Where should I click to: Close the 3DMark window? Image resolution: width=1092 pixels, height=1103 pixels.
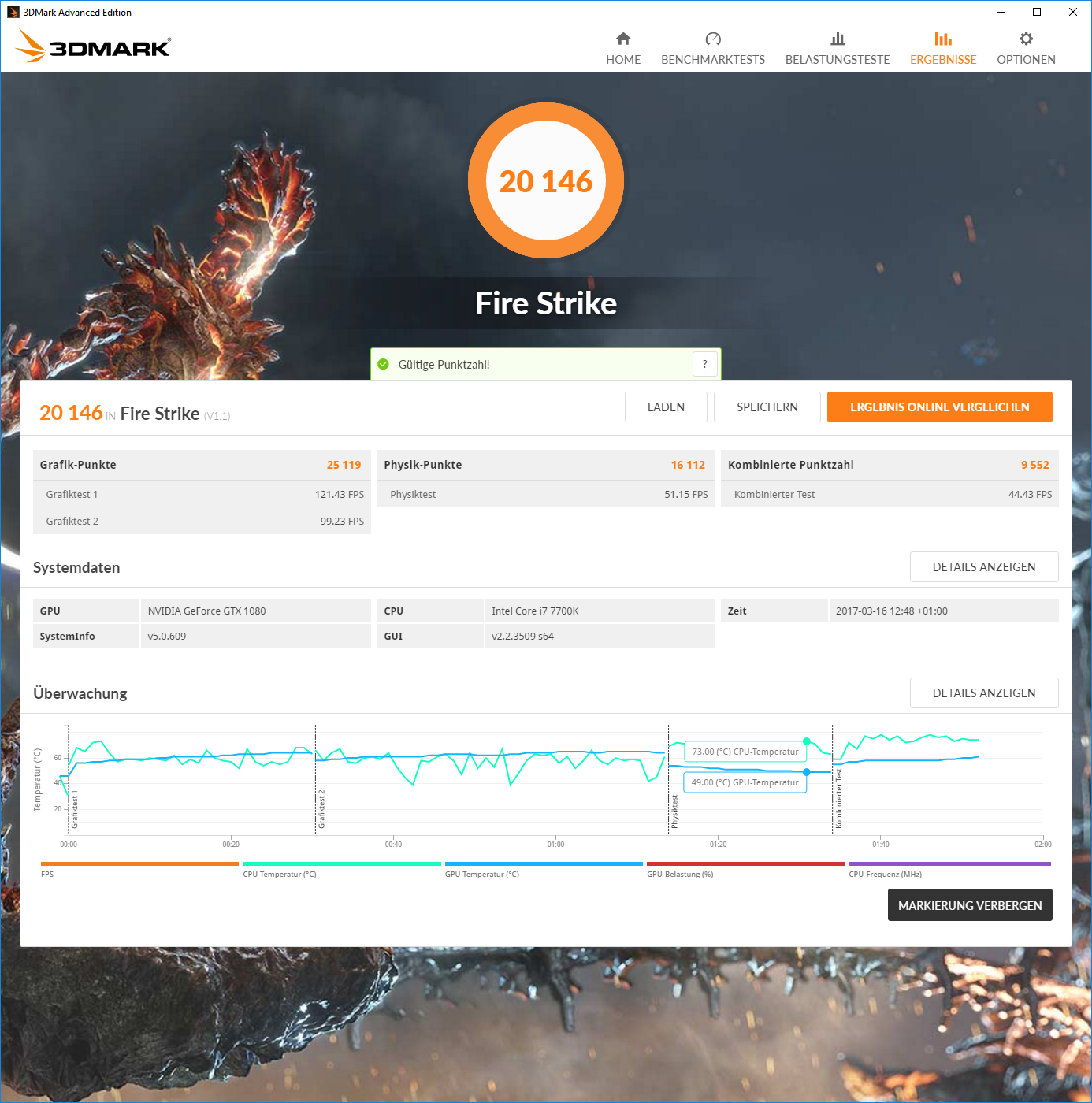(x=1073, y=12)
